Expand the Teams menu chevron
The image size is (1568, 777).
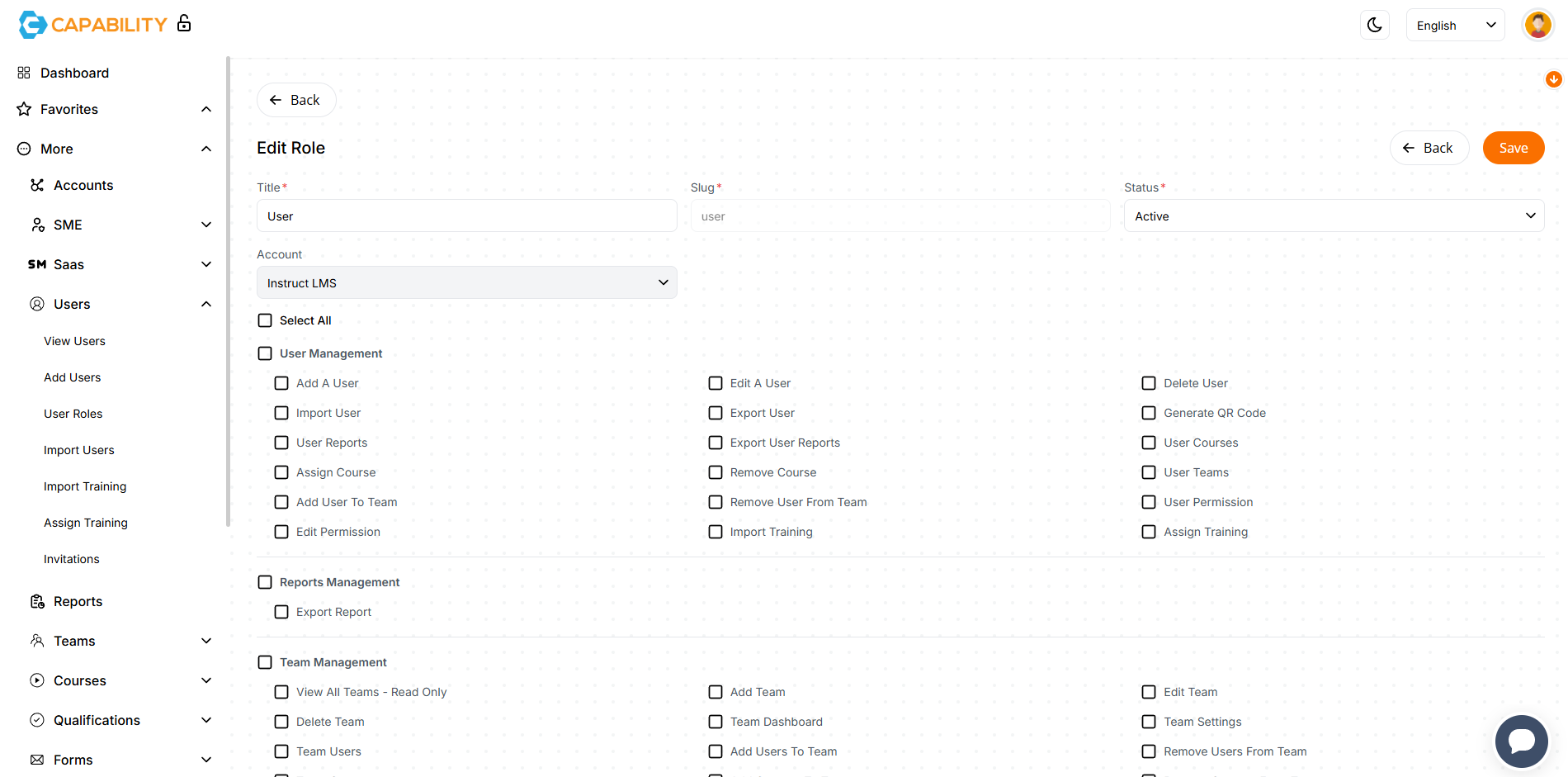coord(206,641)
